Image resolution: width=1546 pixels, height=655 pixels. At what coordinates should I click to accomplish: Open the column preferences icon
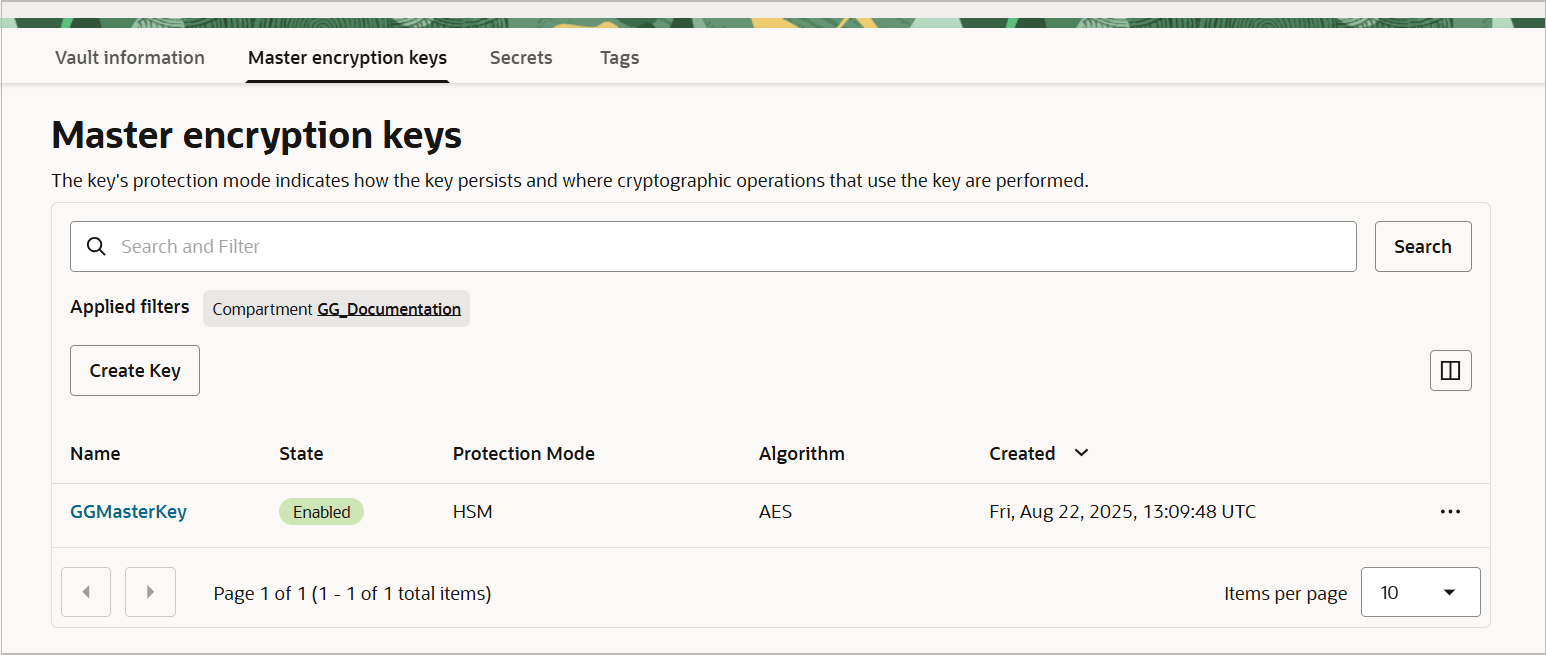click(1450, 370)
